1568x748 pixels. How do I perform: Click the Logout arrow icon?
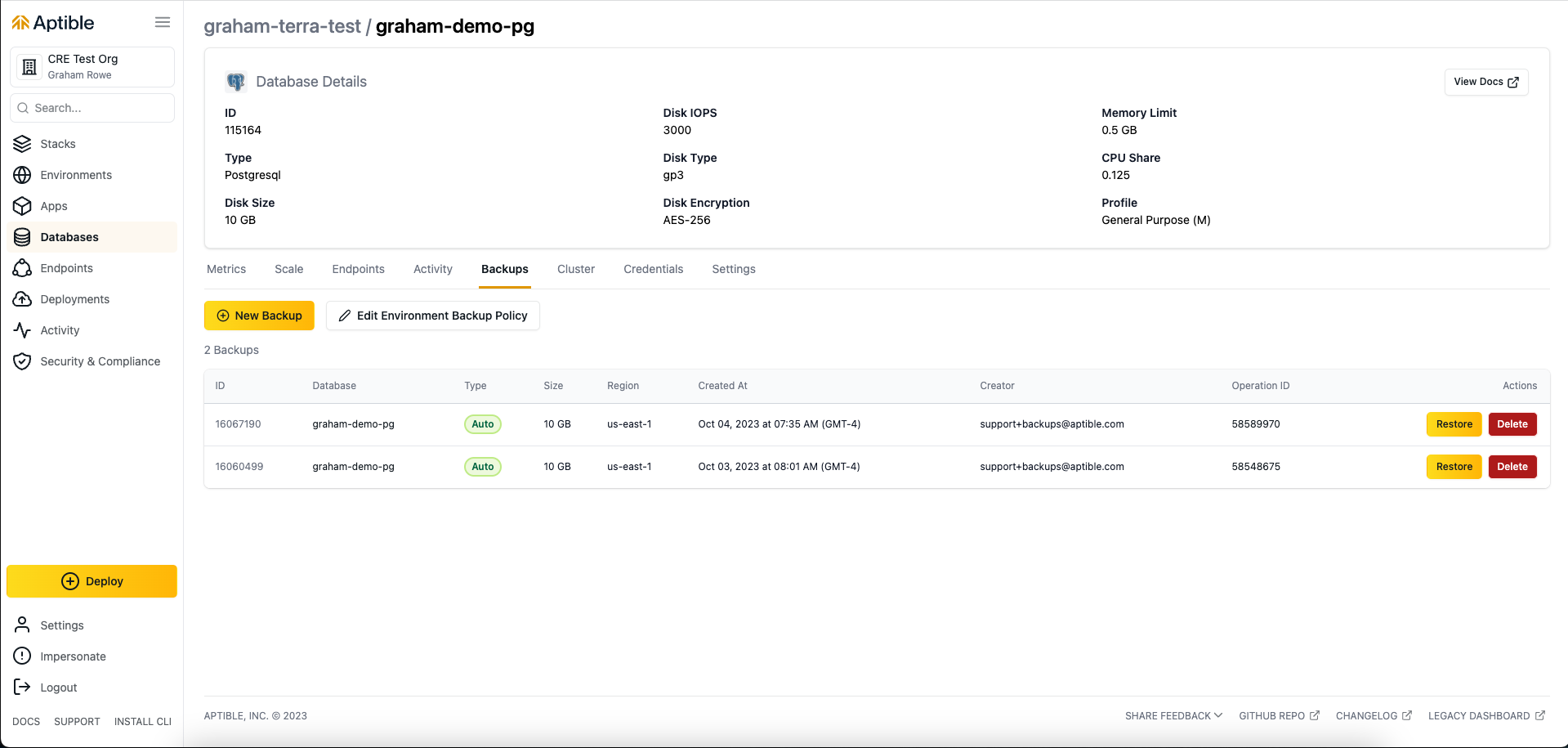[x=22, y=688]
